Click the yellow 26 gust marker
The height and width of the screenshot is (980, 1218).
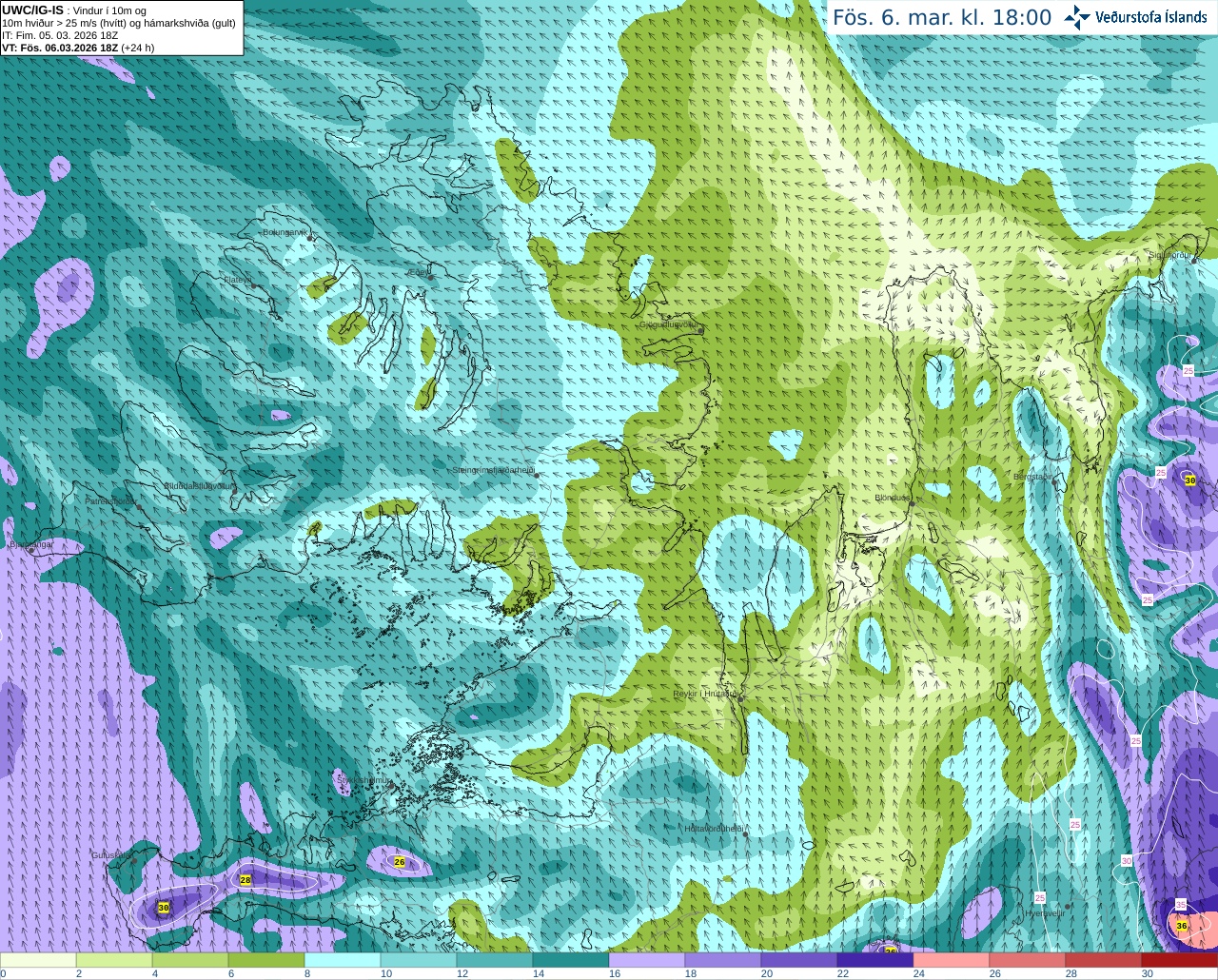pyautogui.click(x=399, y=862)
